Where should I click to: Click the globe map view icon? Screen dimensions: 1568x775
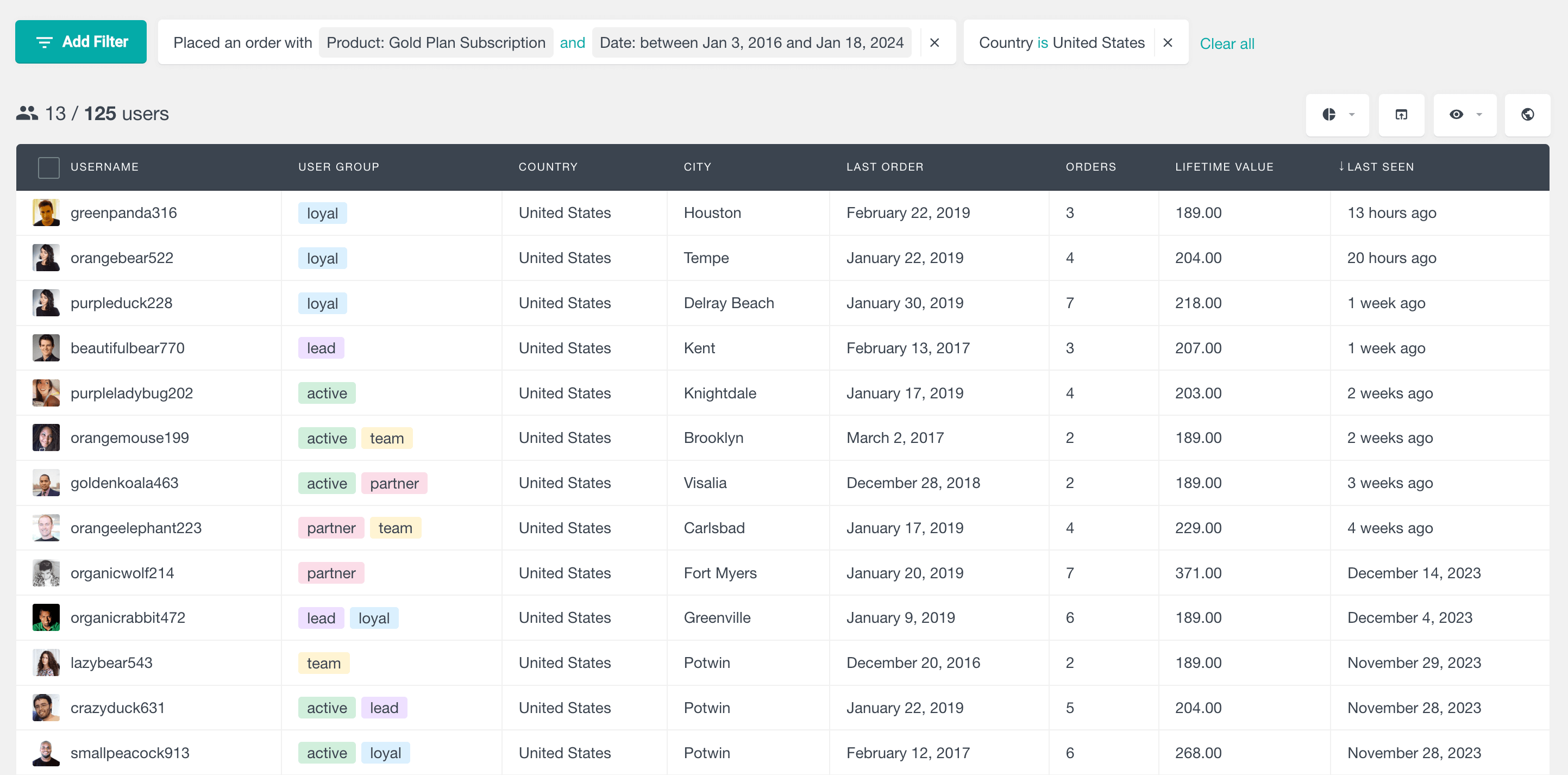click(x=1527, y=115)
